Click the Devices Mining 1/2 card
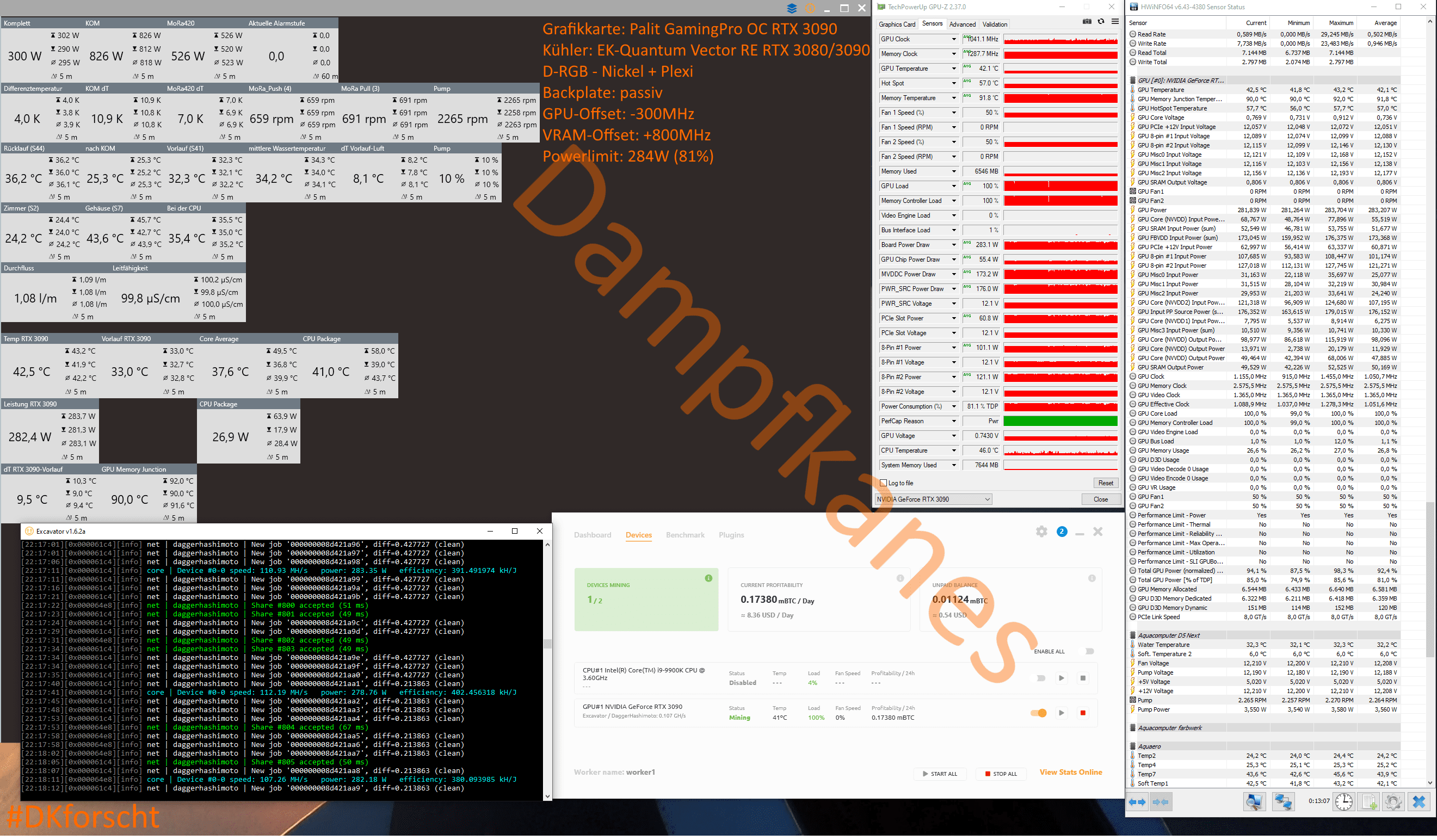This screenshot has width=1437, height=840. [x=646, y=600]
